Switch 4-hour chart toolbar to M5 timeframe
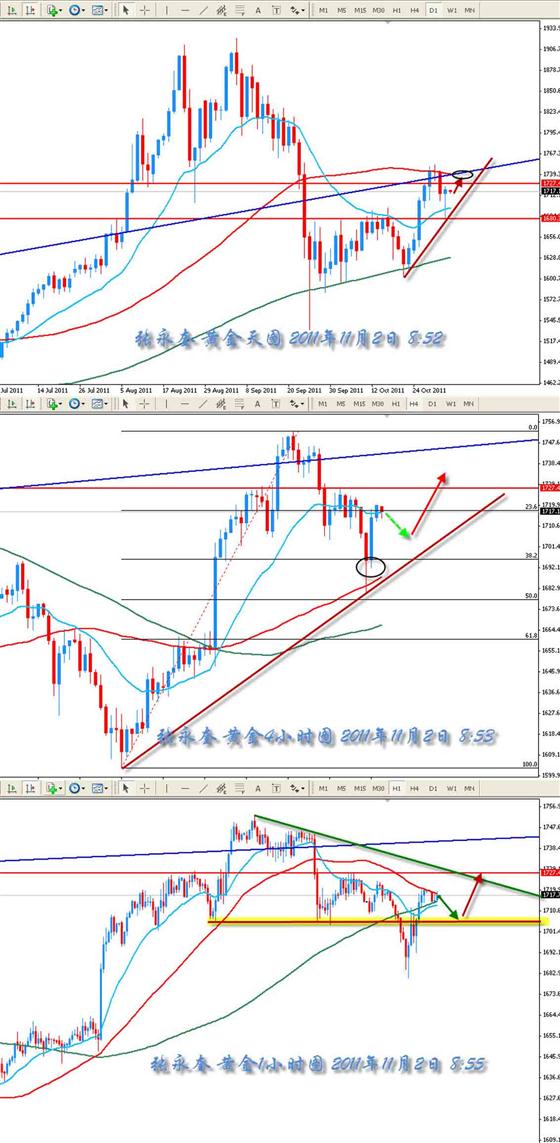 tap(341, 403)
